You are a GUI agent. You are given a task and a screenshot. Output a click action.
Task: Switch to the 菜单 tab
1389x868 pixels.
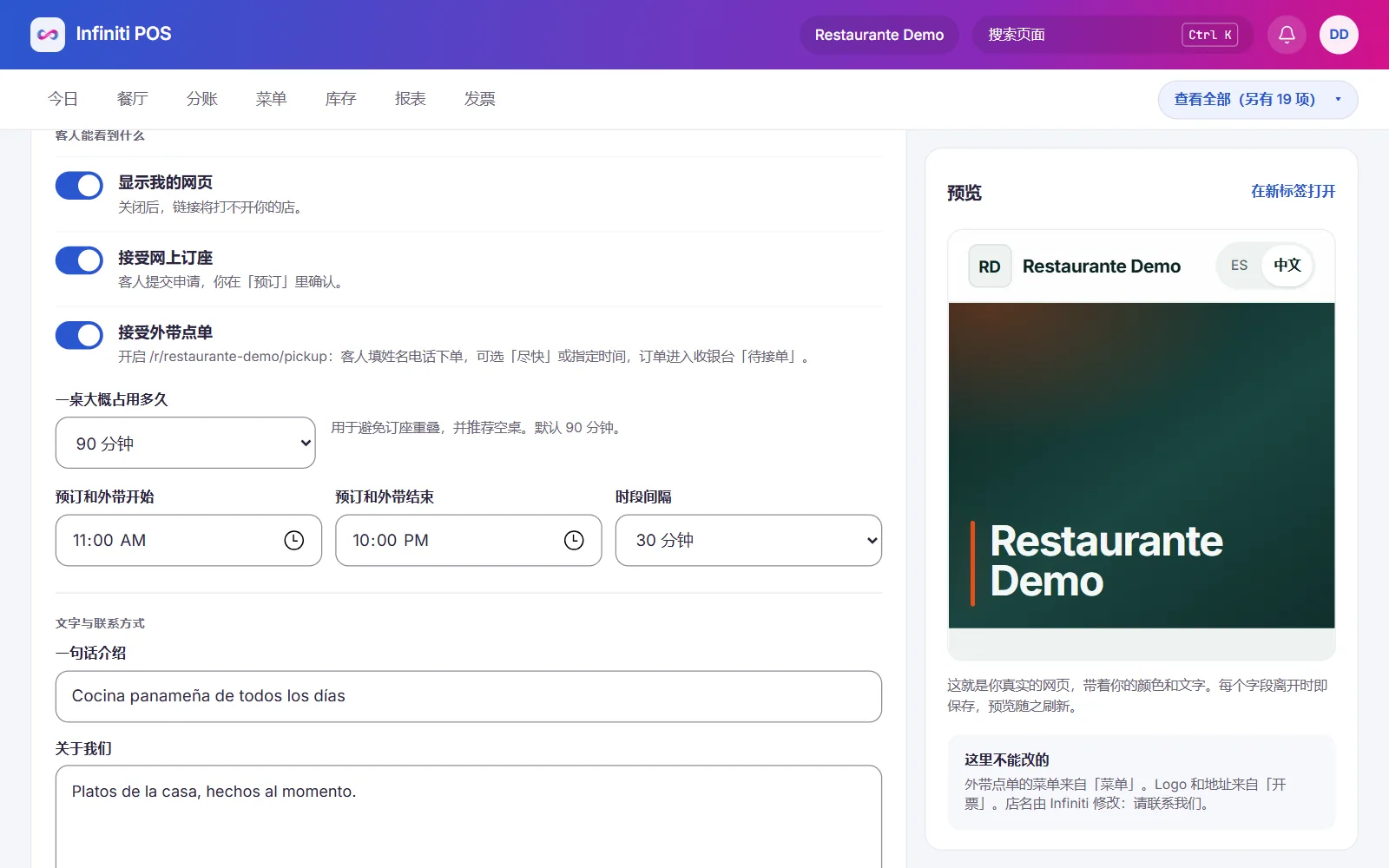271,99
